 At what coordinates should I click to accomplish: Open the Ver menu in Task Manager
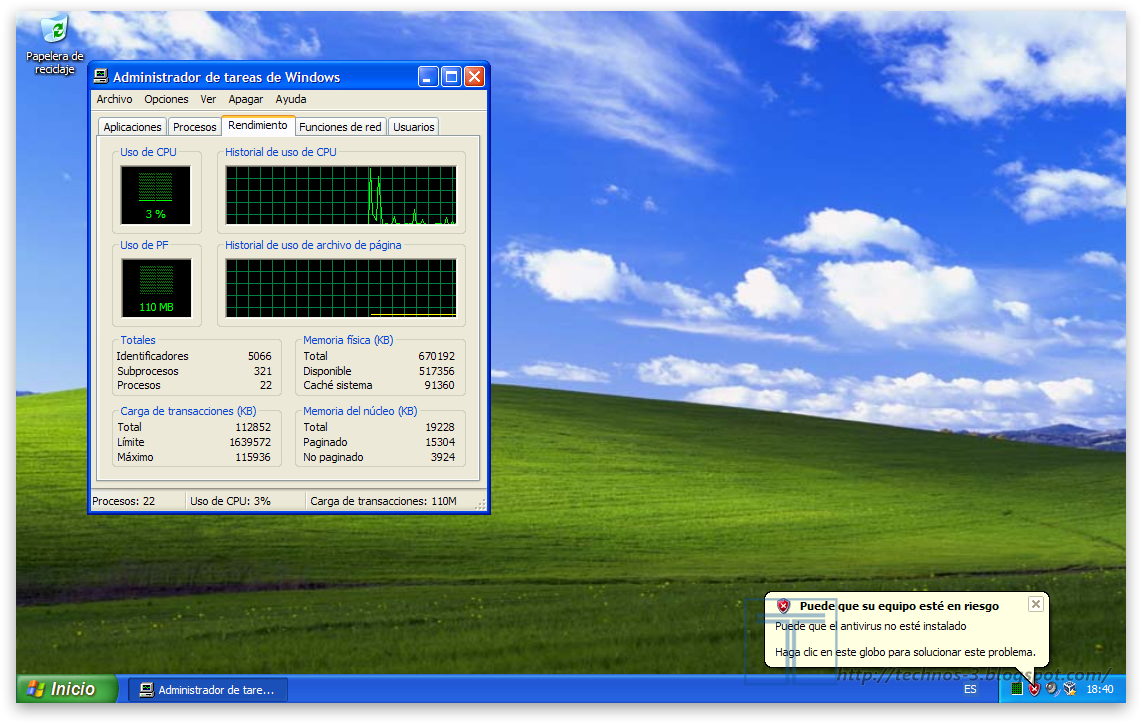tap(208, 99)
